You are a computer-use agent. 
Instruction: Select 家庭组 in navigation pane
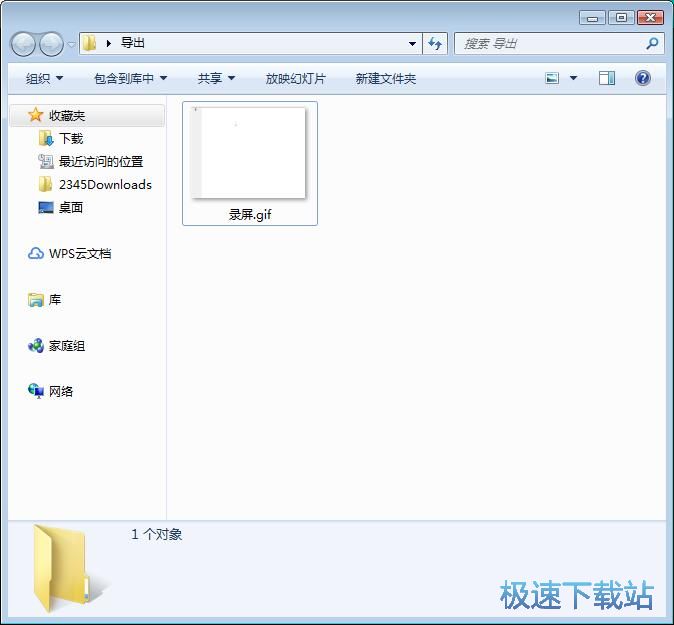(67, 346)
